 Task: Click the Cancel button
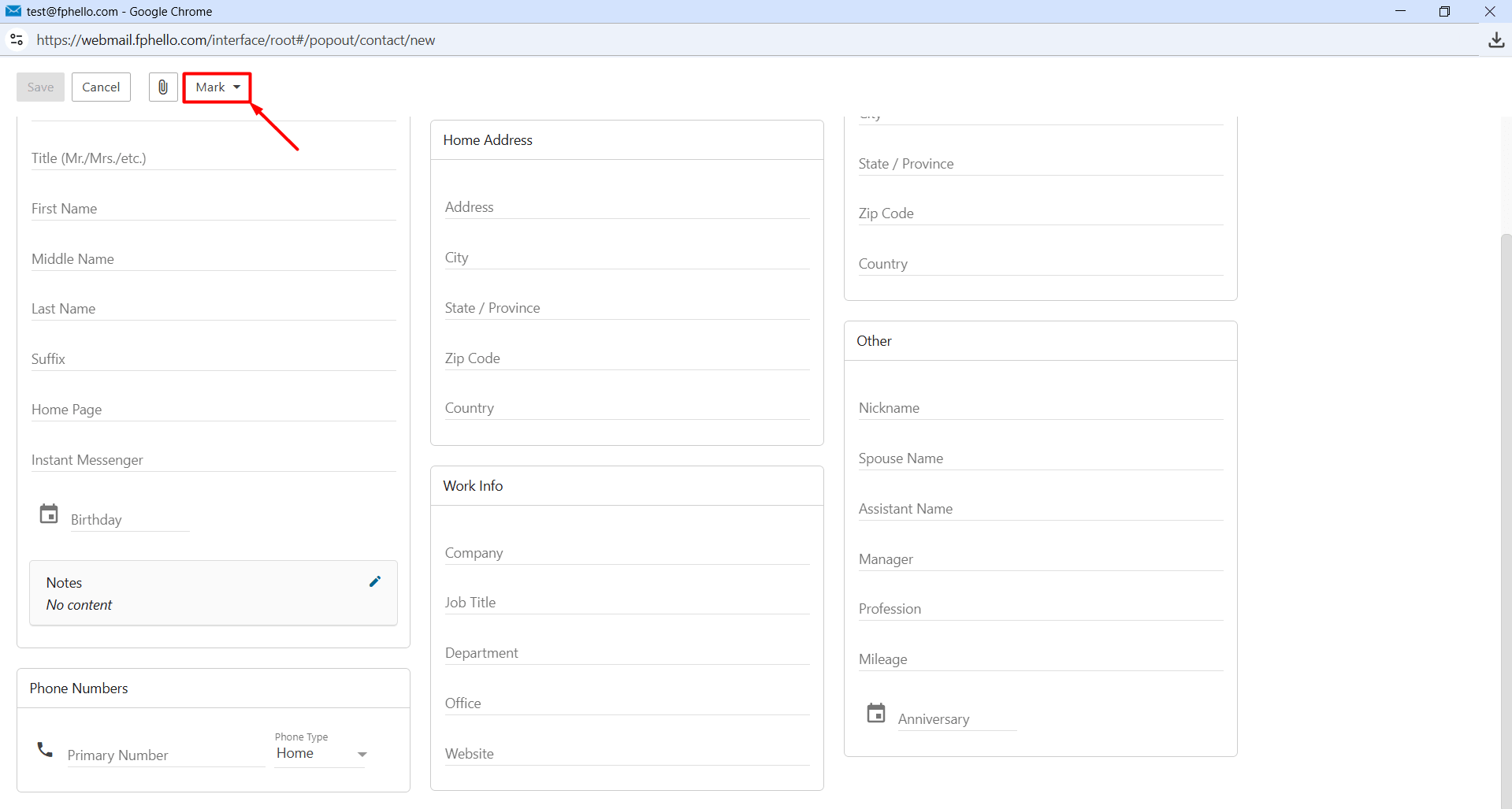point(101,87)
